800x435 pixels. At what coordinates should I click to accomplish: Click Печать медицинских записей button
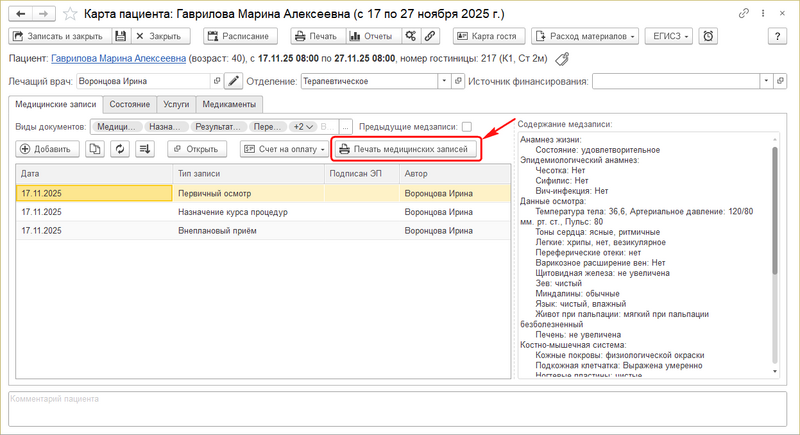(x=406, y=149)
